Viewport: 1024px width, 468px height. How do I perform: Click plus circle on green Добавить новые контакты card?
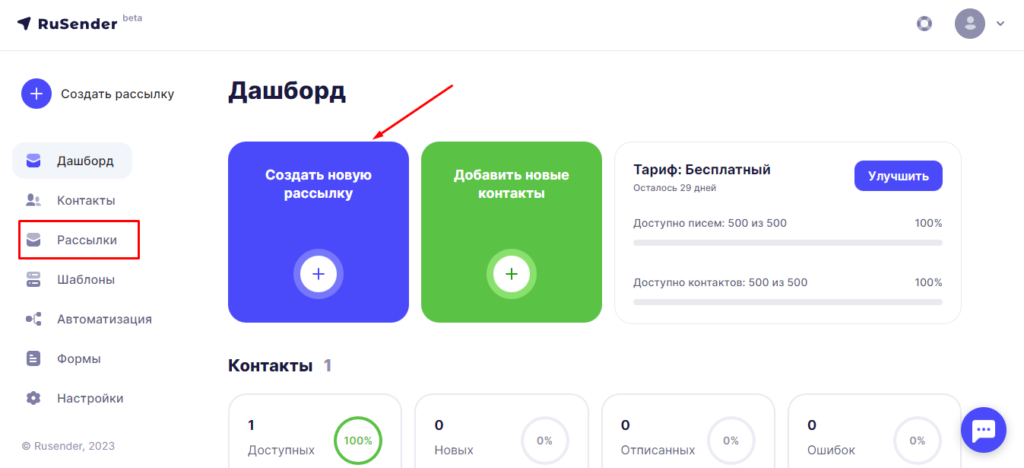(511, 273)
